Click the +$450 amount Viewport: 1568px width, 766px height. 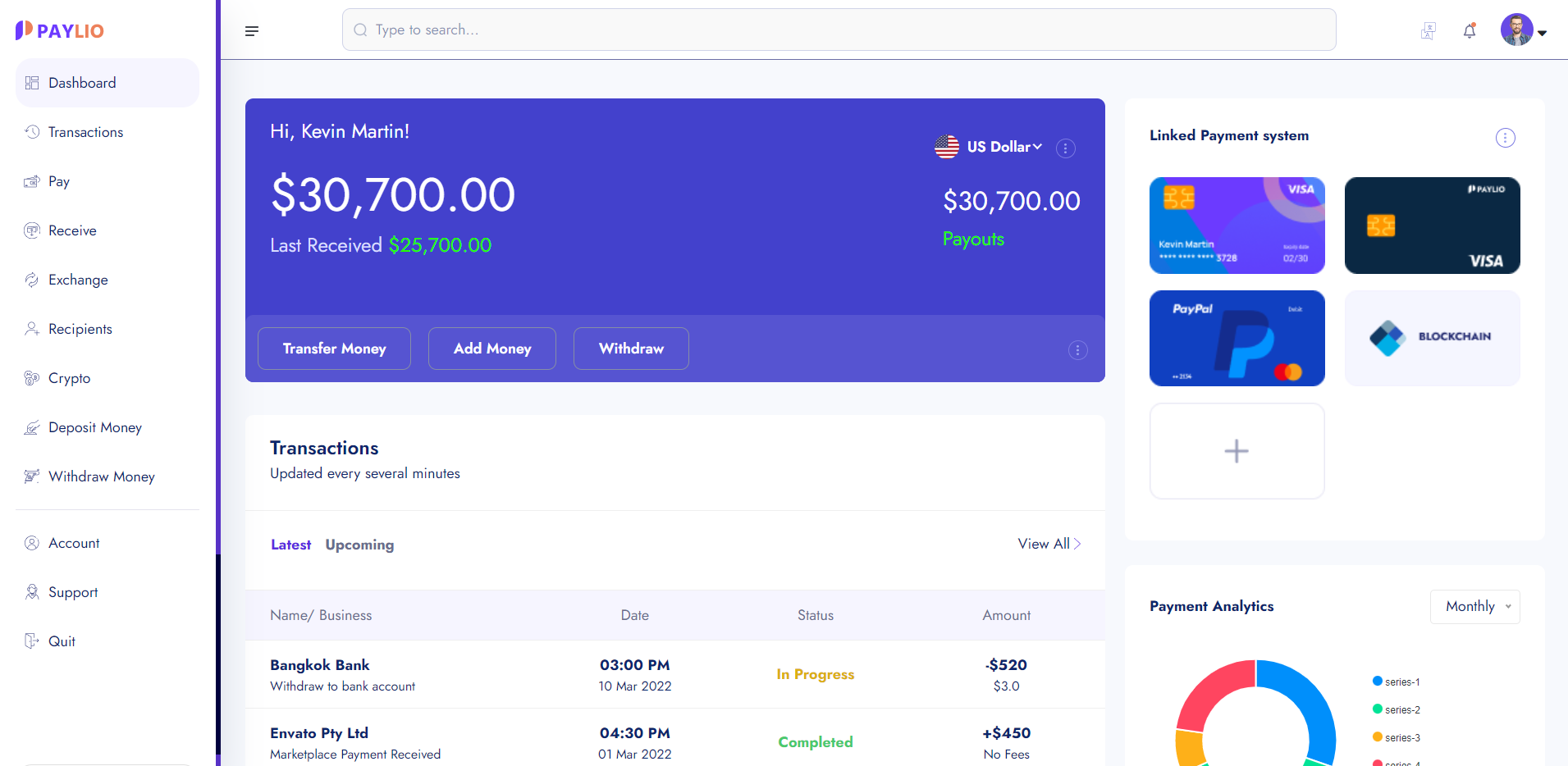pos(1007,733)
